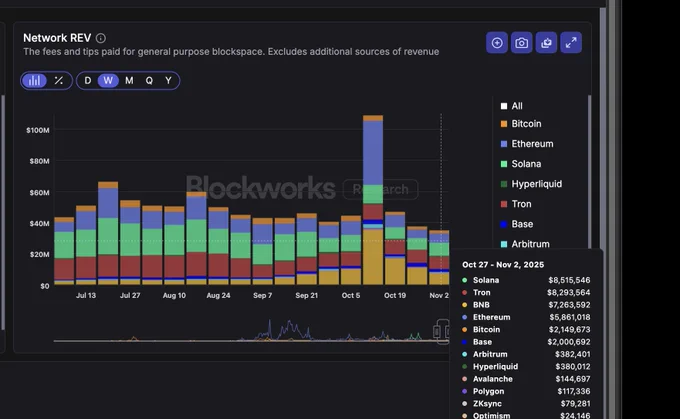Toggle the All legend entry

(x=512, y=106)
